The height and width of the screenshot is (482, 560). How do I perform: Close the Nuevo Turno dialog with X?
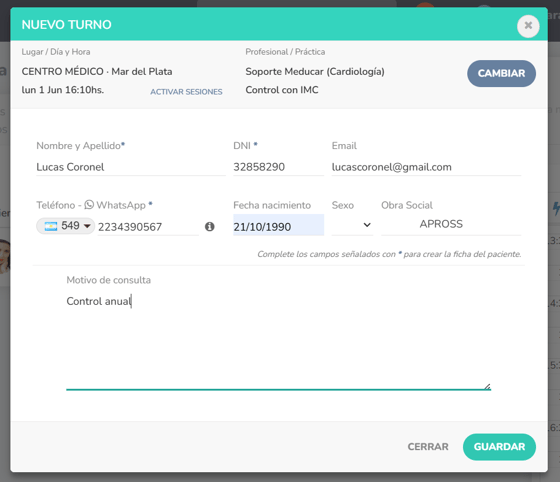(528, 26)
